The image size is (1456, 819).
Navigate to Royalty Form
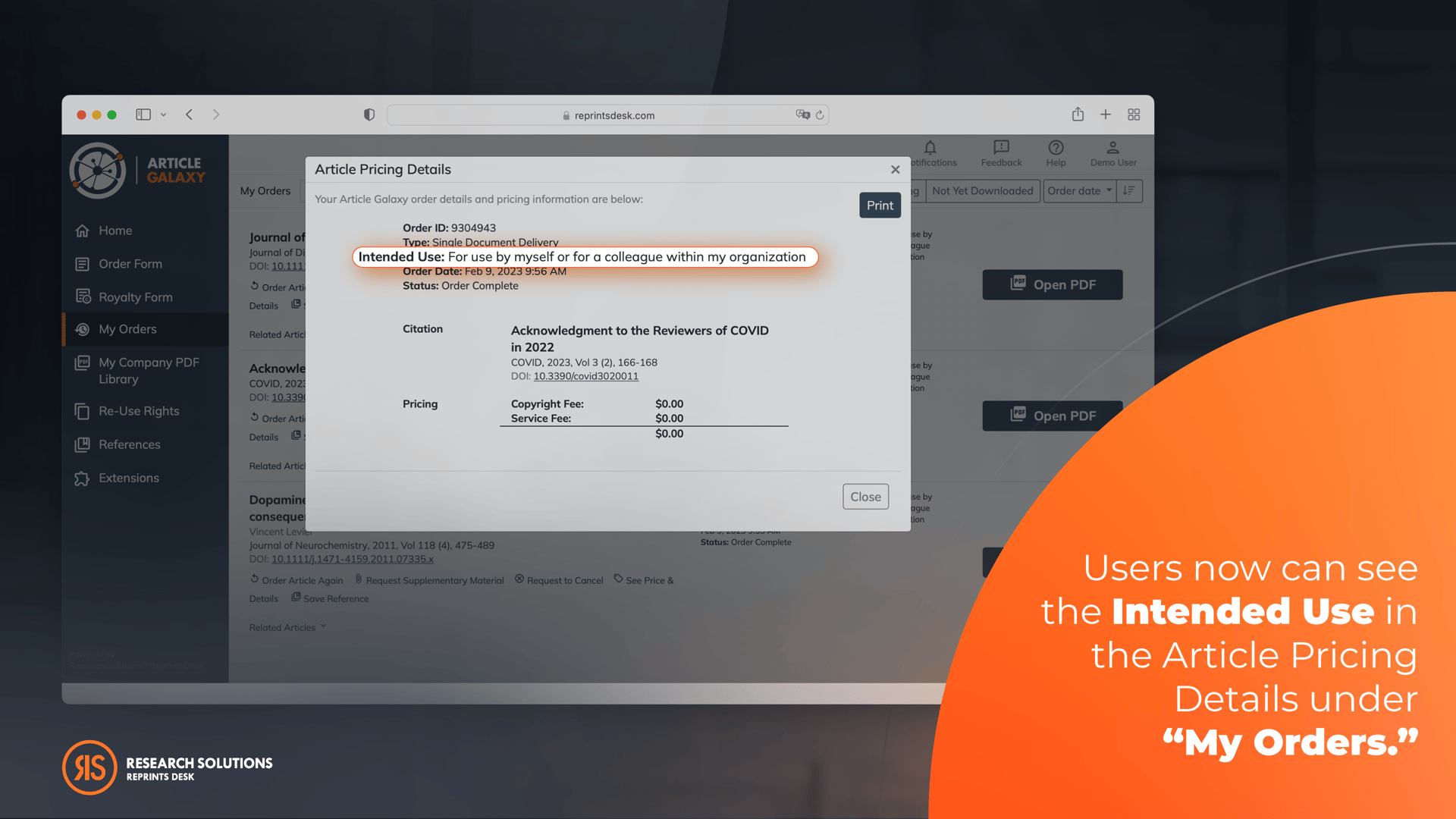[136, 296]
